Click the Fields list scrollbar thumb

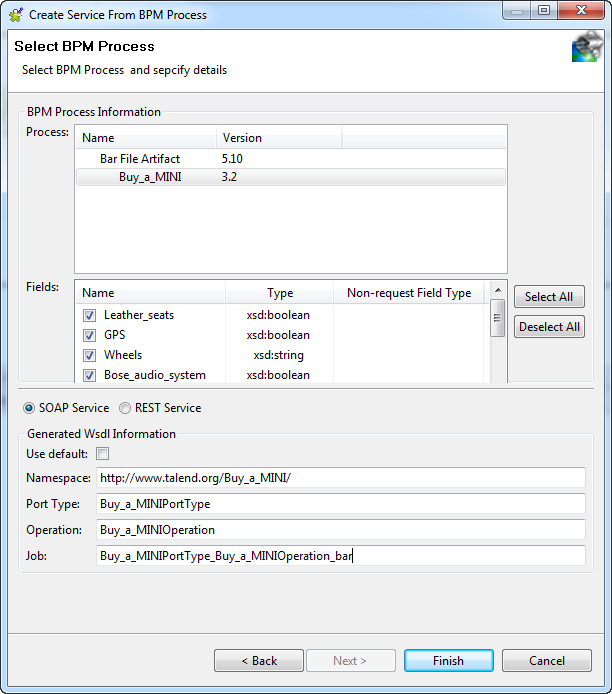point(498,318)
